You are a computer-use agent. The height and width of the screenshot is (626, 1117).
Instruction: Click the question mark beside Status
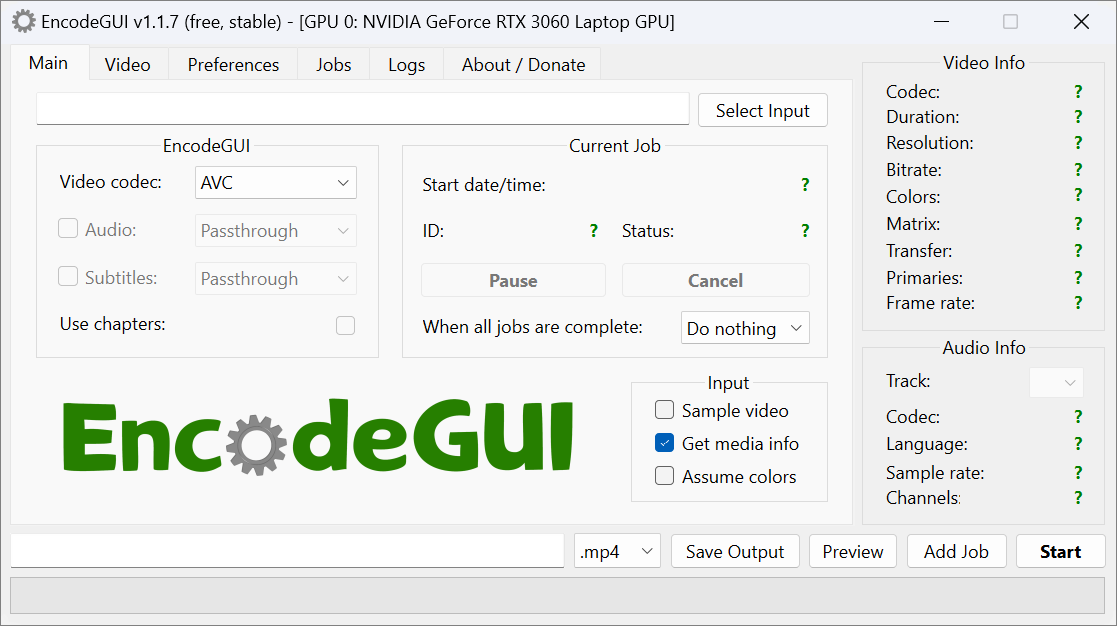pos(805,231)
